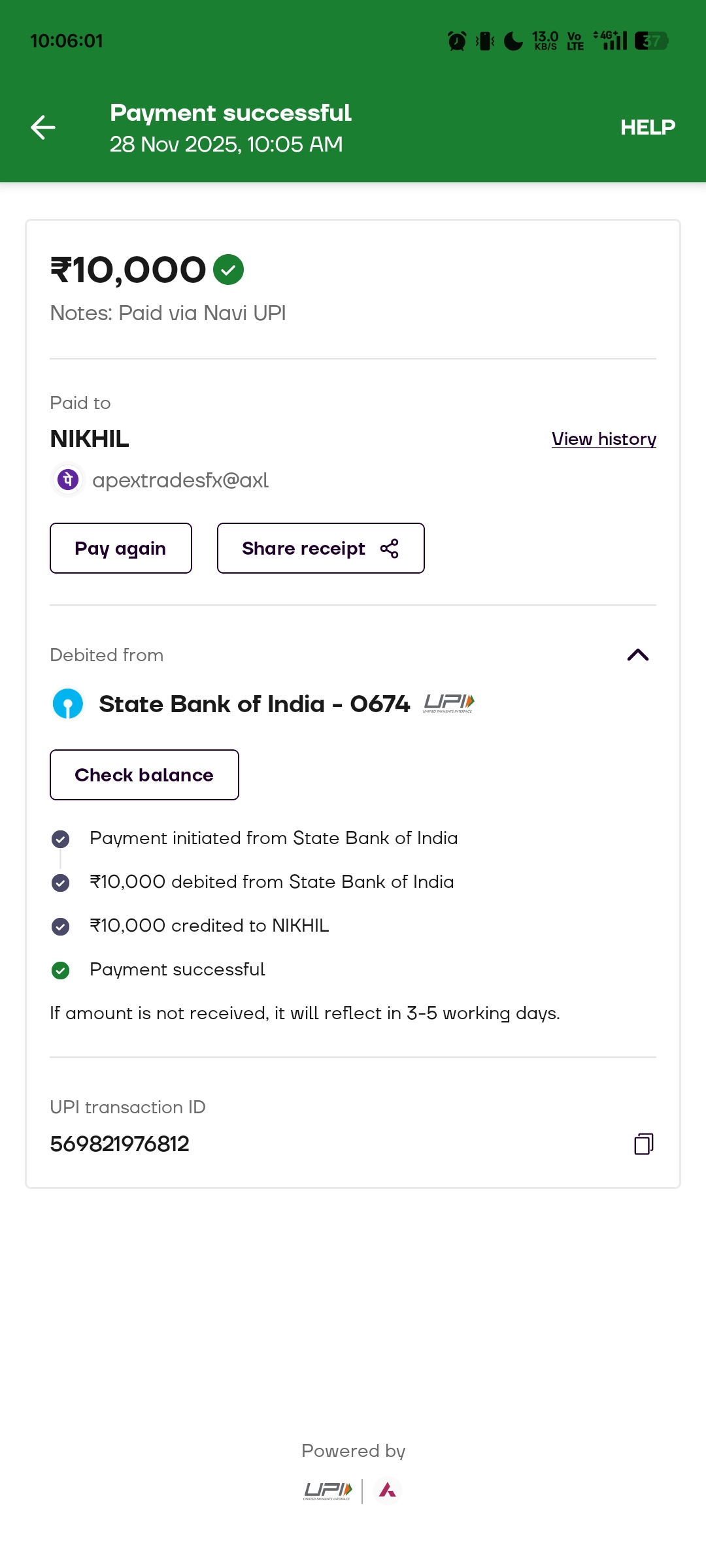This screenshot has width=706, height=1568.
Task: Tap the State Bank of India logo
Action: pyautogui.click(x=68, y=704)
